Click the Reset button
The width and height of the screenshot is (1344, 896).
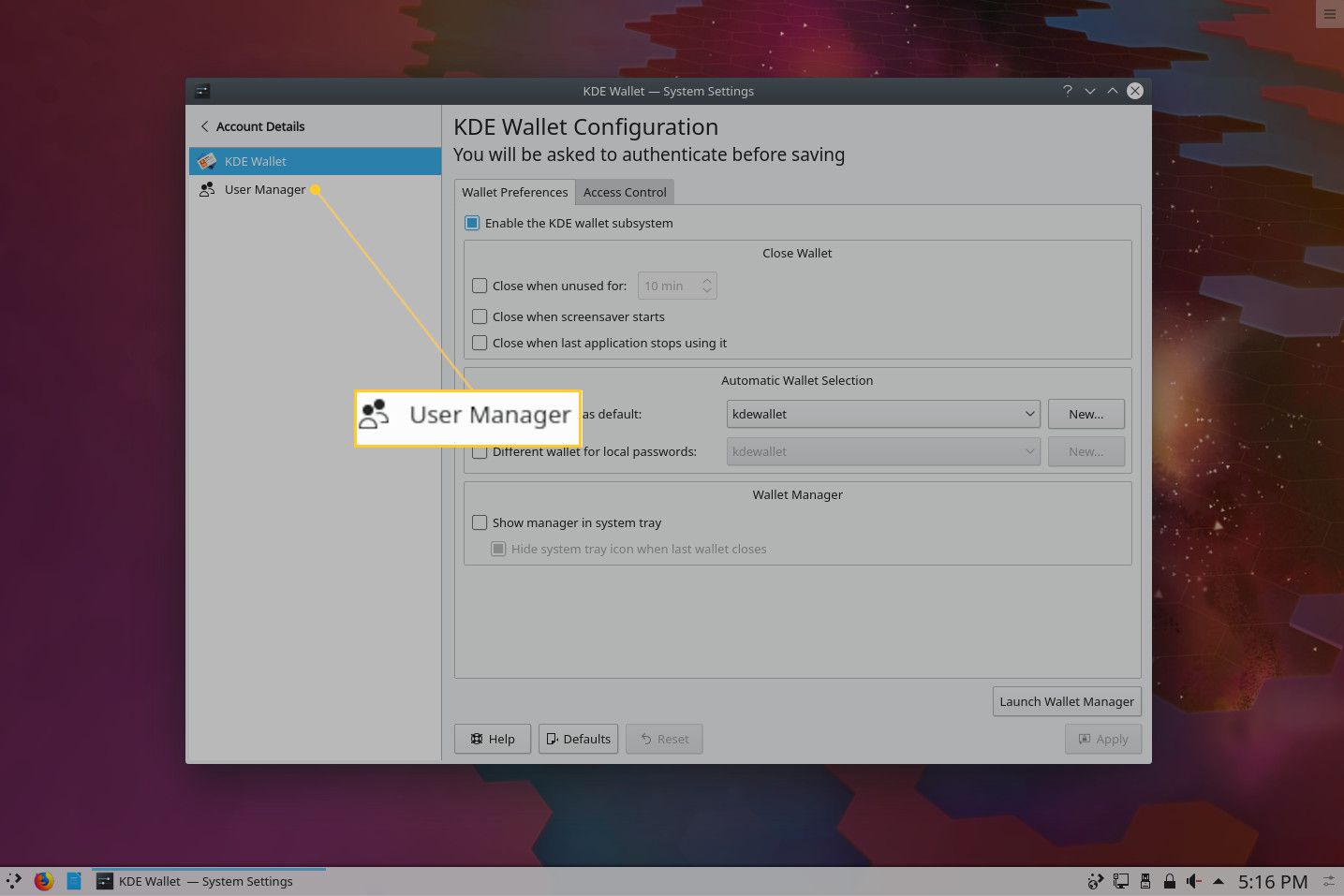click(x=664, y=739)
